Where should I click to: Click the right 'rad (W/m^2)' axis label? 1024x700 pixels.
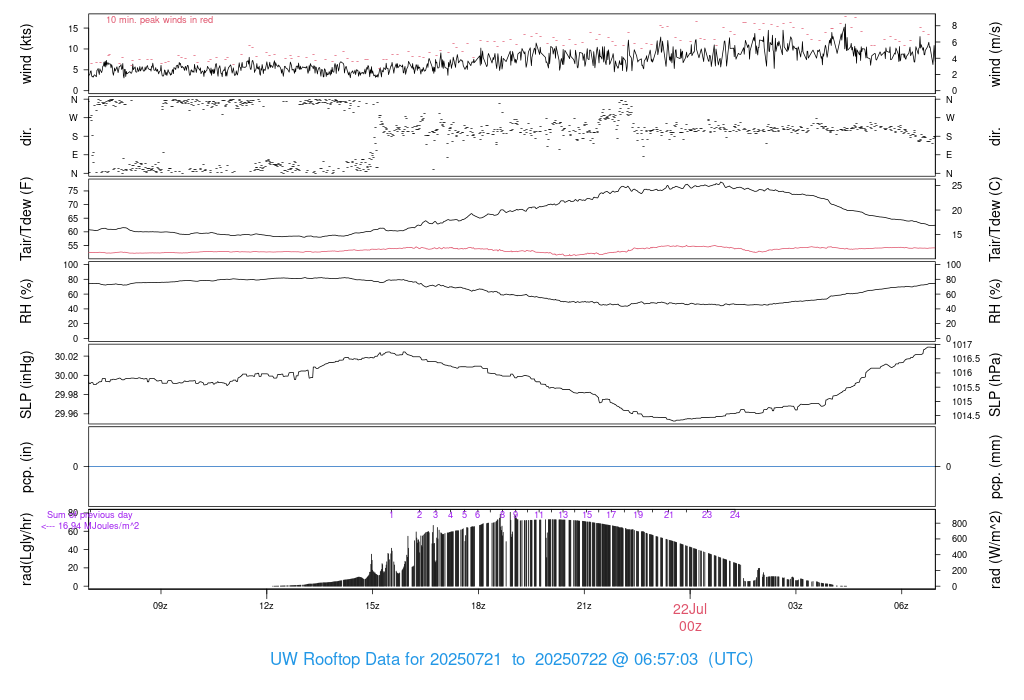[x=995, y=549]
